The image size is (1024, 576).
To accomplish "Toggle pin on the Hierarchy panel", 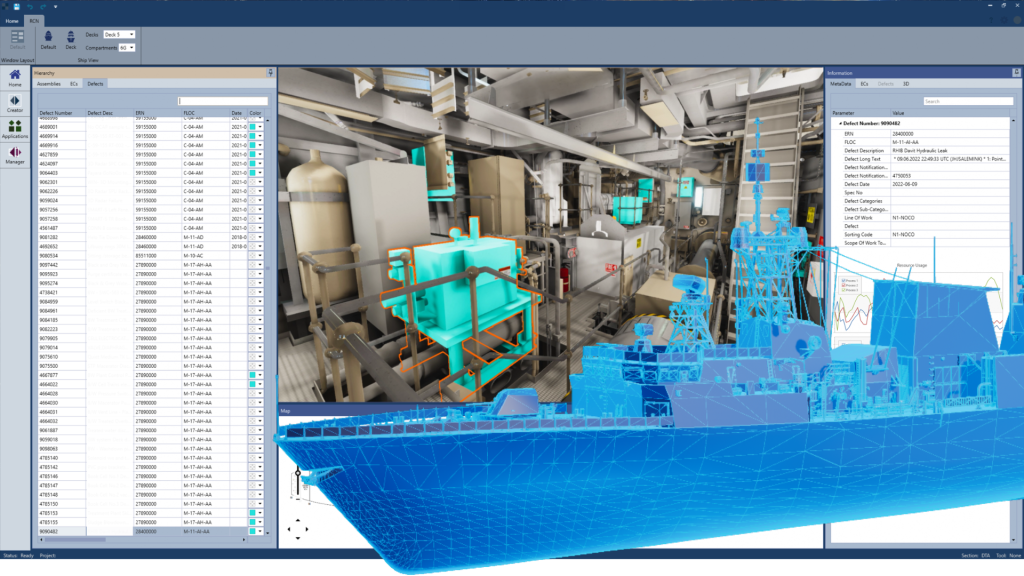I will point(270,73).
